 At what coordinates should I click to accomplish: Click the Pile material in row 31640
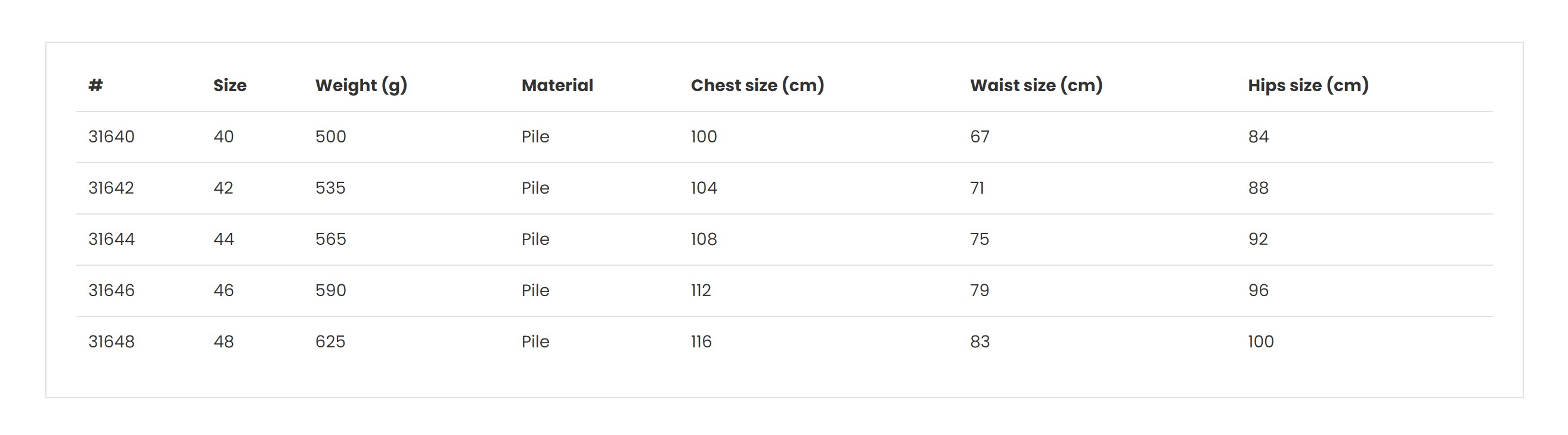pyautogui.click(x=535, y=136)
